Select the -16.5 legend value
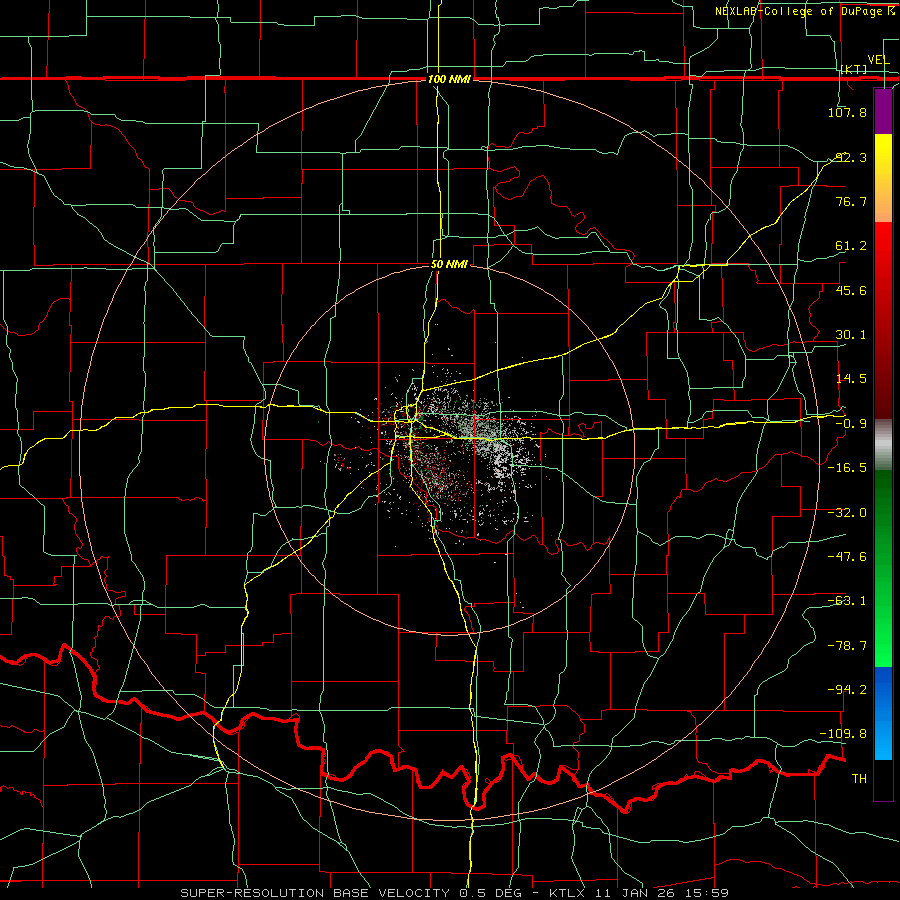The height and width of the screenshot is (900, 900). 847,468
